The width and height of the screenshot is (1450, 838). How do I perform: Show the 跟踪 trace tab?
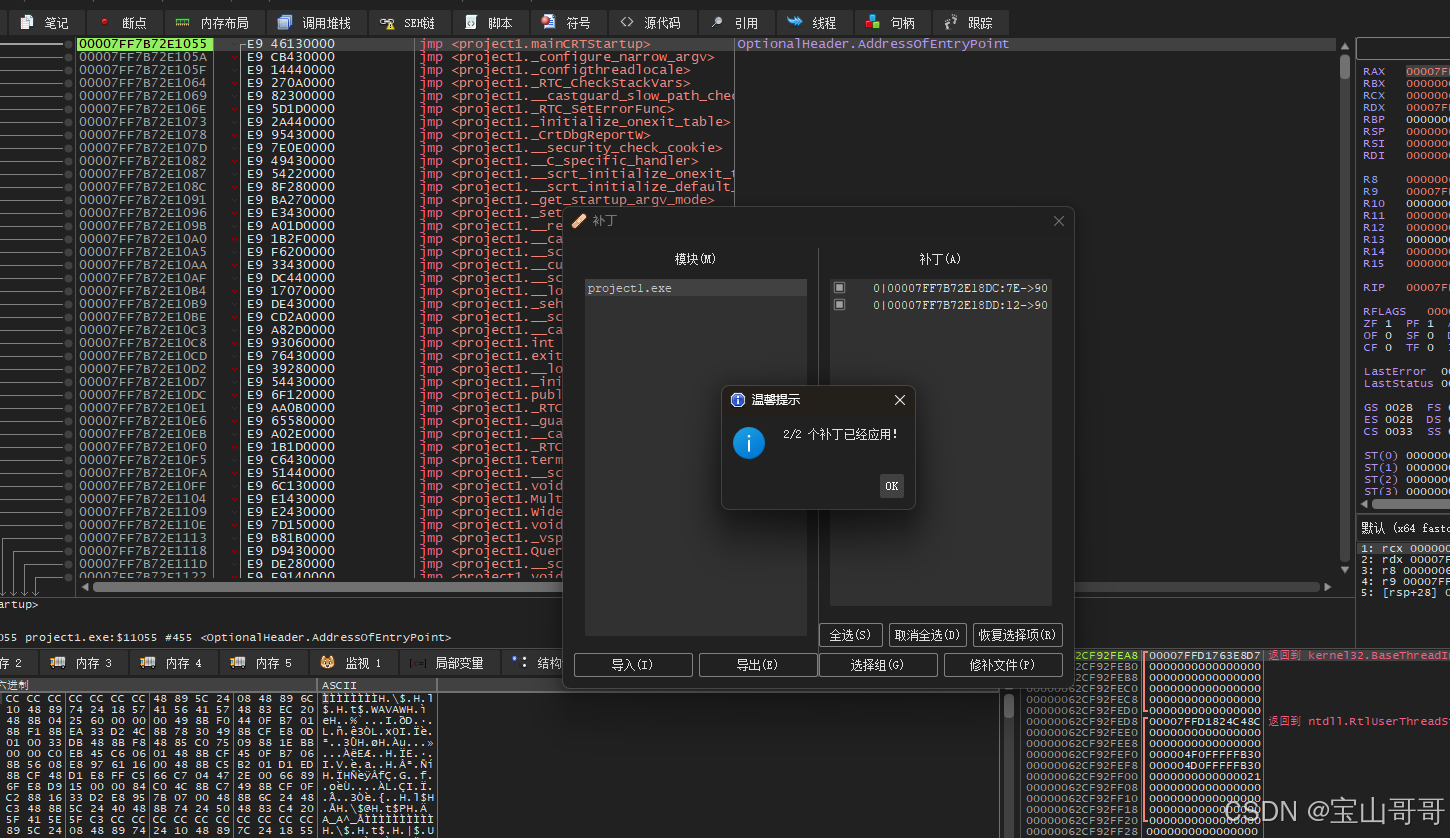click(969, 22)
